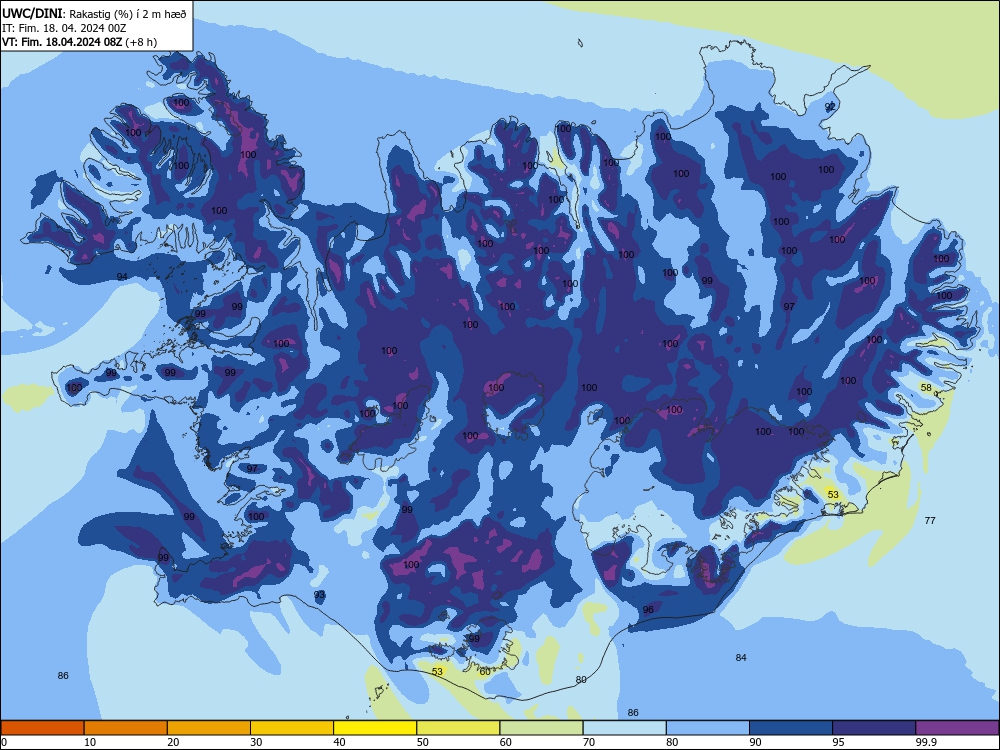Select the purple above-99.9 legend swatch

957,728
